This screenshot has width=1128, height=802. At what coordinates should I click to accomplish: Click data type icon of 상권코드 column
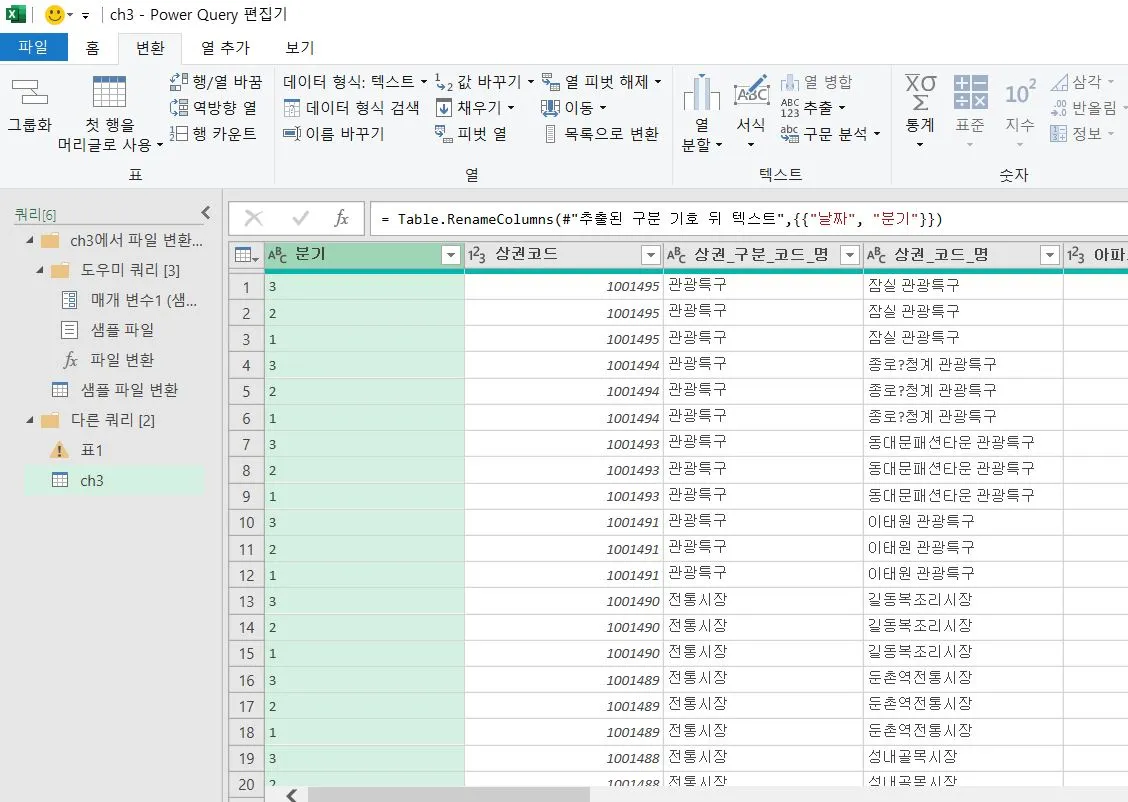[x=477, y=255]
